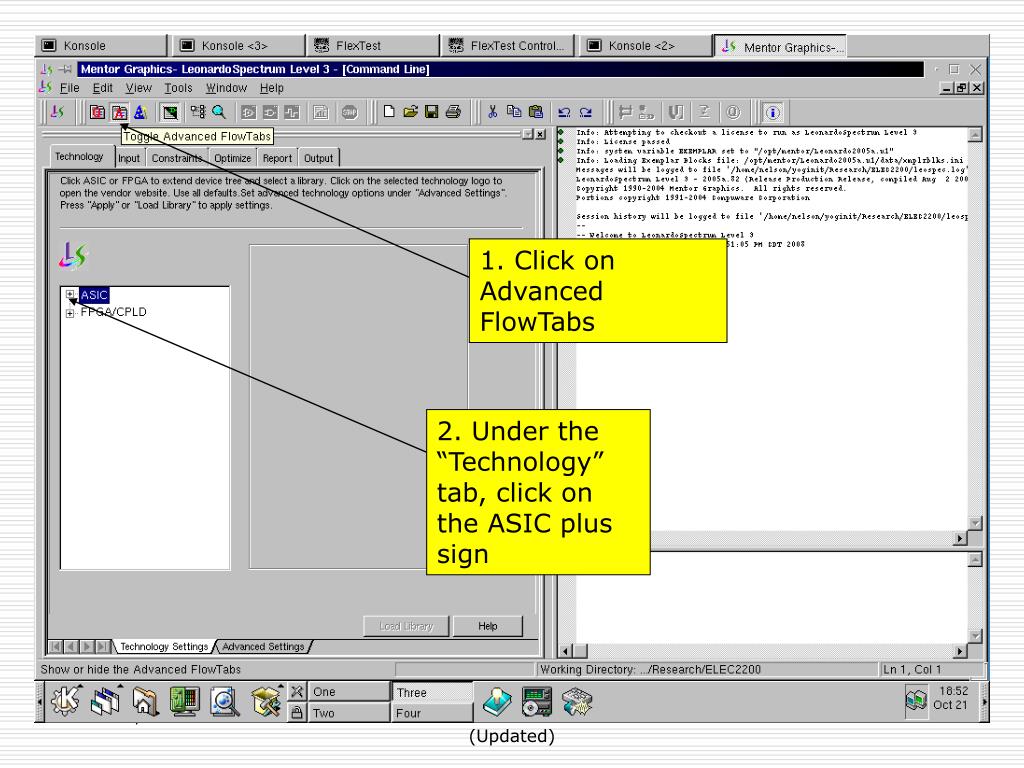Cut with the scissors icon

tap(492, 112)
